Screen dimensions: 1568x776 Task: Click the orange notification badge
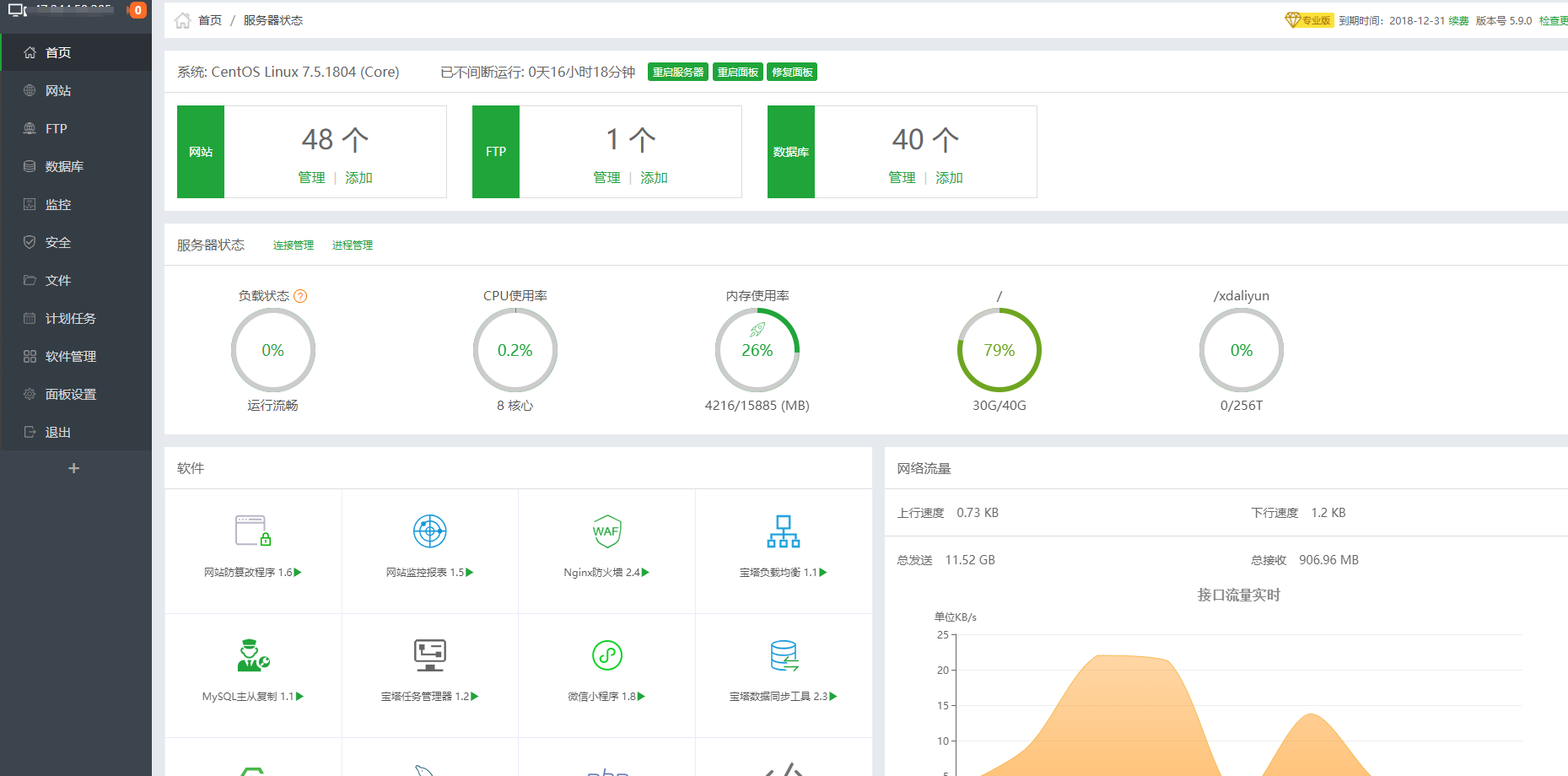click(x=137, y=10)
